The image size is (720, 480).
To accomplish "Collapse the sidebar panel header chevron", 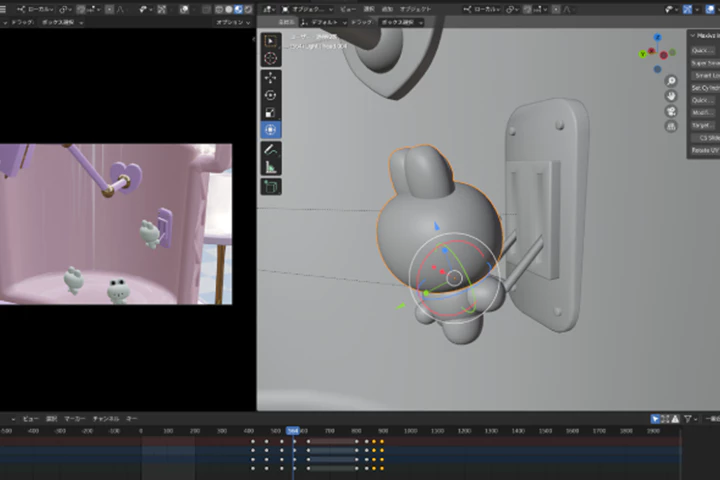I will click(693, 35).
